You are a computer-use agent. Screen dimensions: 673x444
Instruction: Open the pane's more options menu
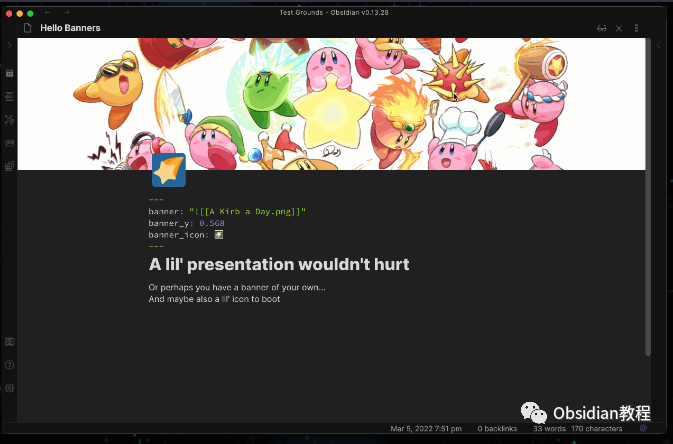pyautogui.click(x=637, y=28)
